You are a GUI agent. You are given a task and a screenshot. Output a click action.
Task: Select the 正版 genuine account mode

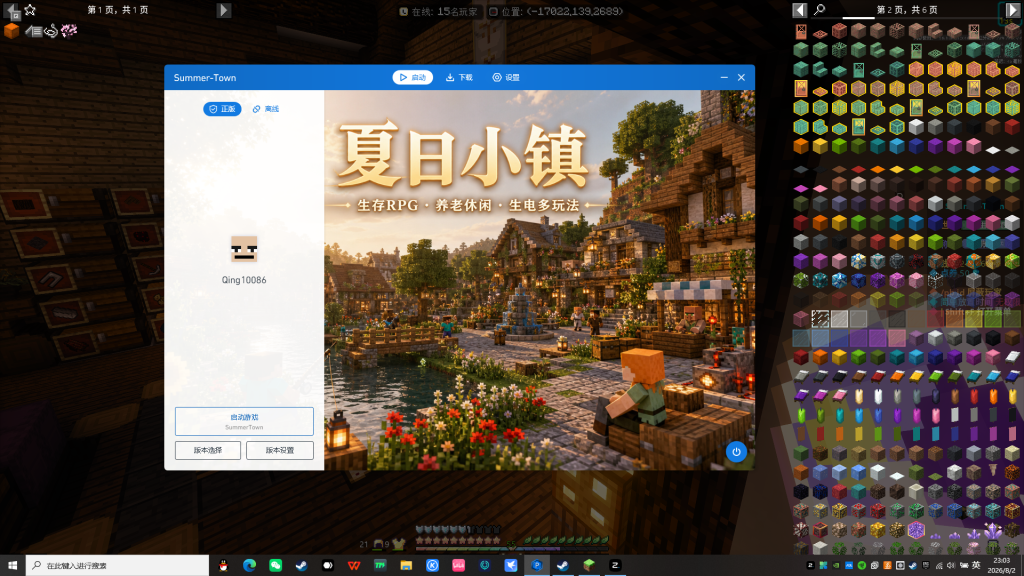point(222,109)
